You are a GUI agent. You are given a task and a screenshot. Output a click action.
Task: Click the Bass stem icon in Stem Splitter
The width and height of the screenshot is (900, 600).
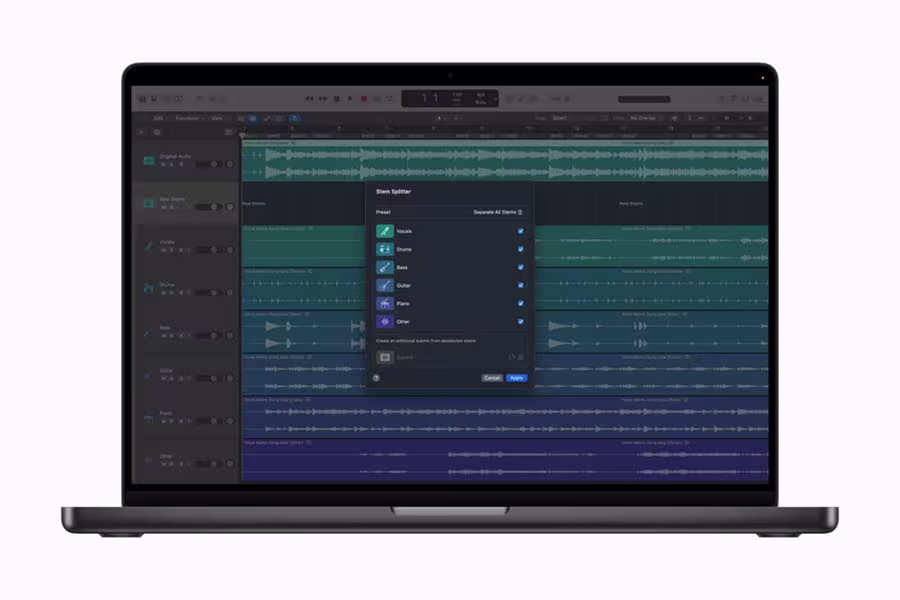384,265
